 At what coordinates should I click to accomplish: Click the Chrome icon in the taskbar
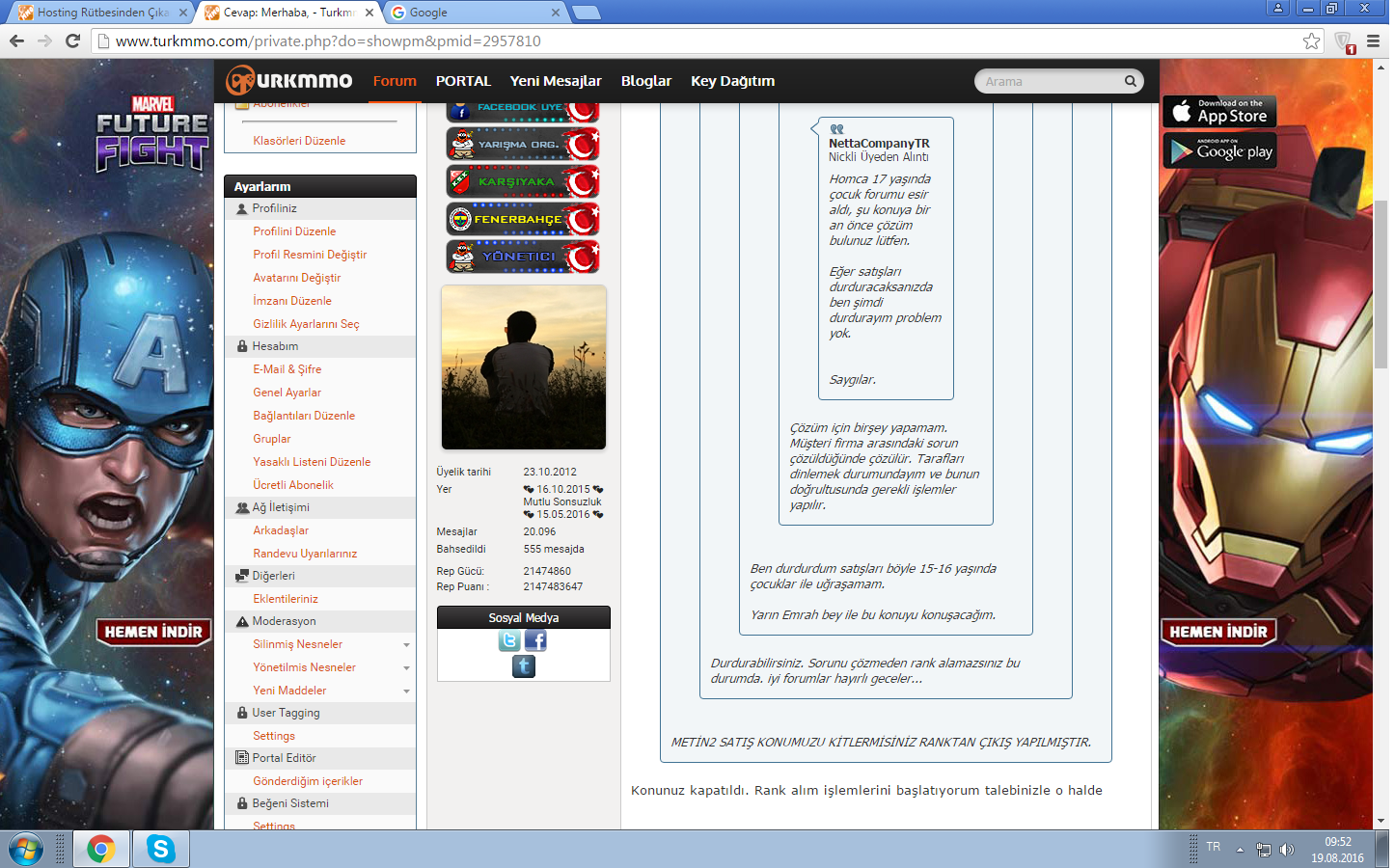pyautogui.click(x=100, y=850)
